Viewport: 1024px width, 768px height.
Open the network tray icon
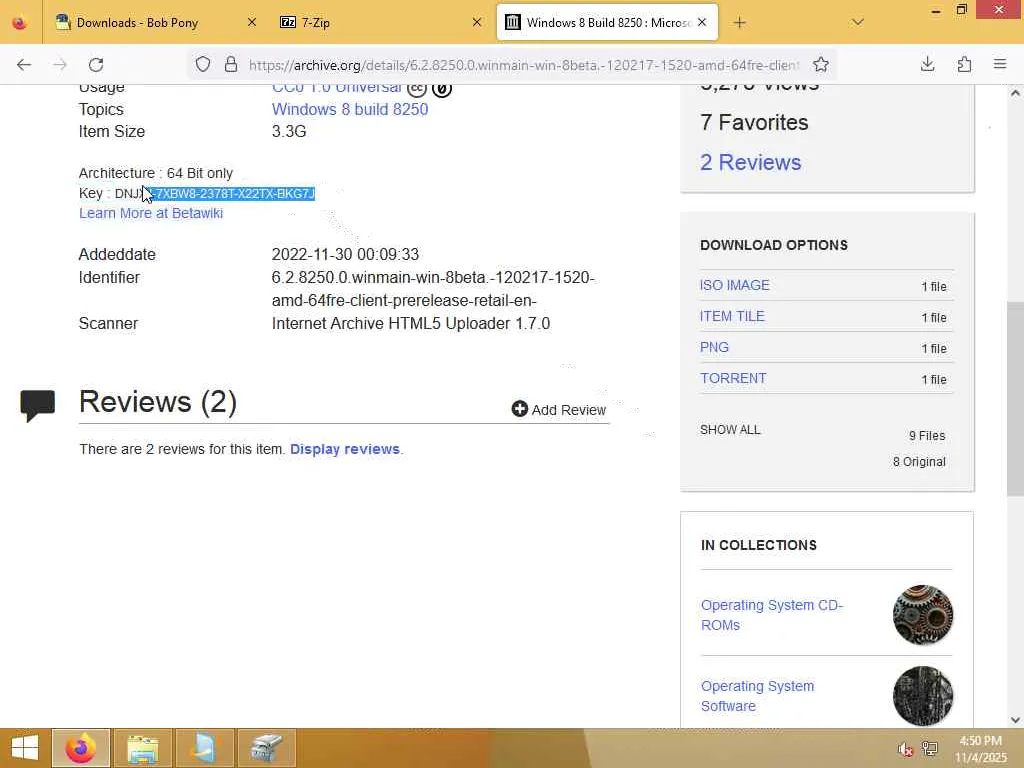coord(930,749)
